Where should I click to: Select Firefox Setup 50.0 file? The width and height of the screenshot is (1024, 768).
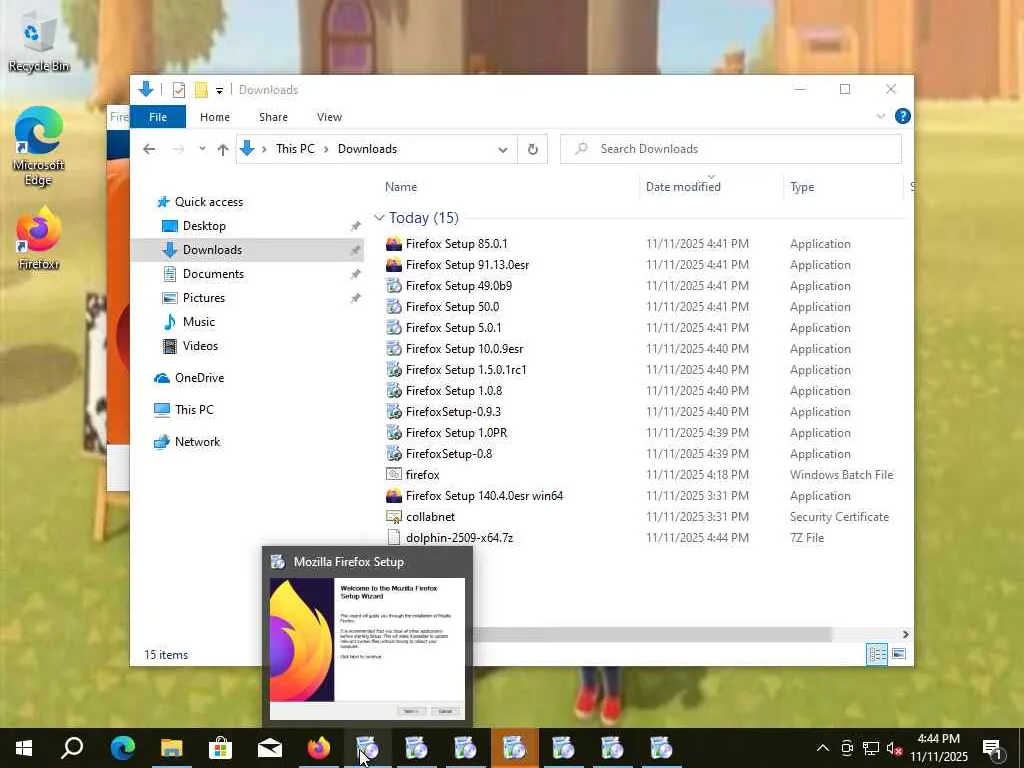tap(452, 307)
